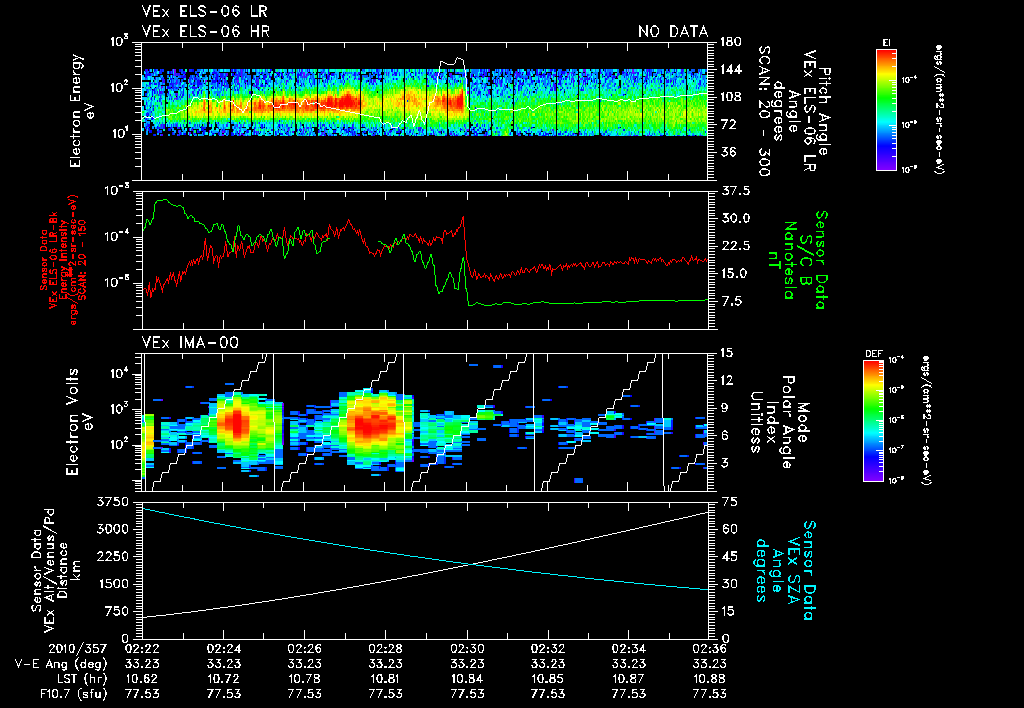Image resolution: width=1024 pixels, height=708 pixels.
Task: Click the DEF color scale bar
Action: pos(874,421)
